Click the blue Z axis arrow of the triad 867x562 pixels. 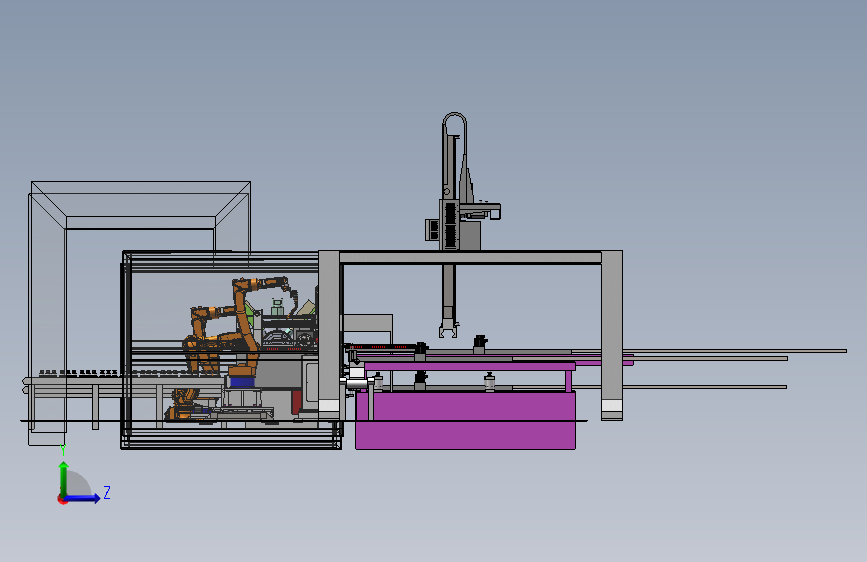point(83,498)
